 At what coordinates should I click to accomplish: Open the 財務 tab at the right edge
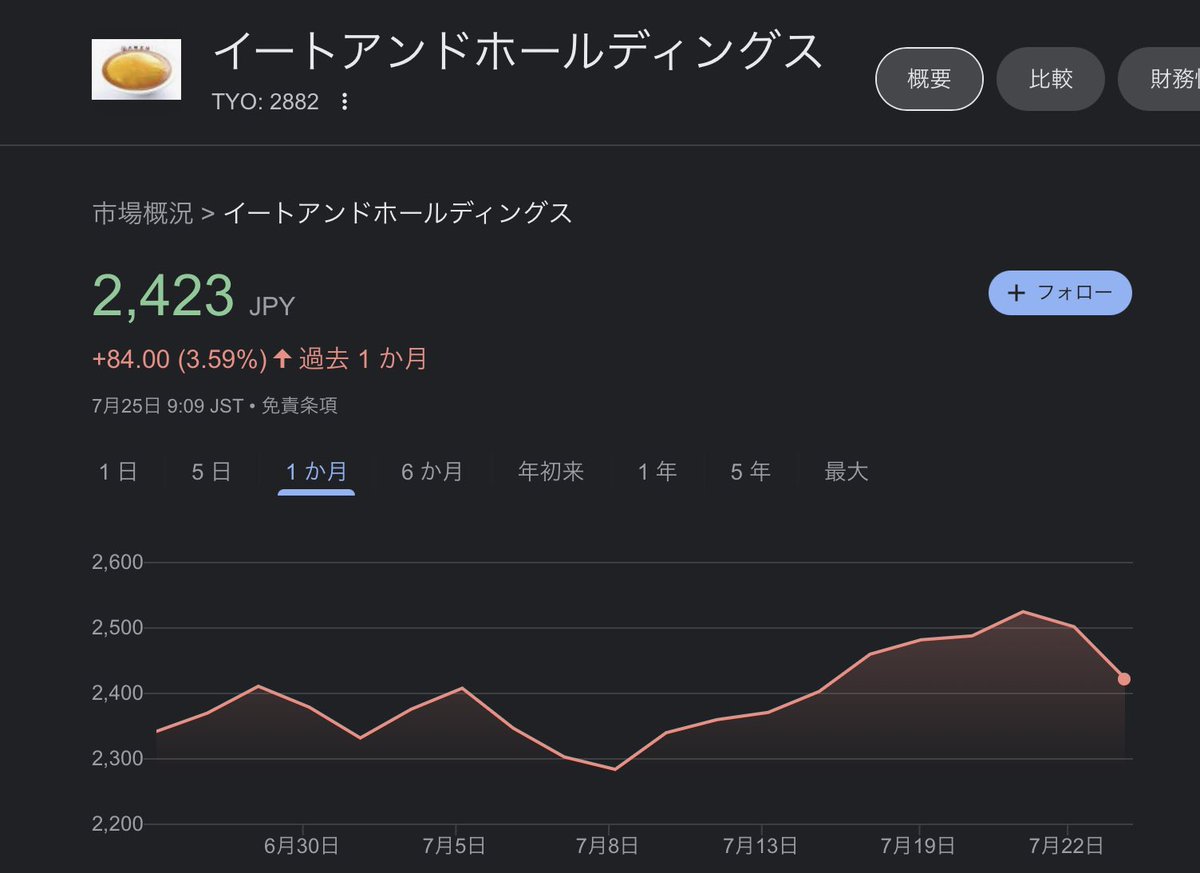(1160, 79)
